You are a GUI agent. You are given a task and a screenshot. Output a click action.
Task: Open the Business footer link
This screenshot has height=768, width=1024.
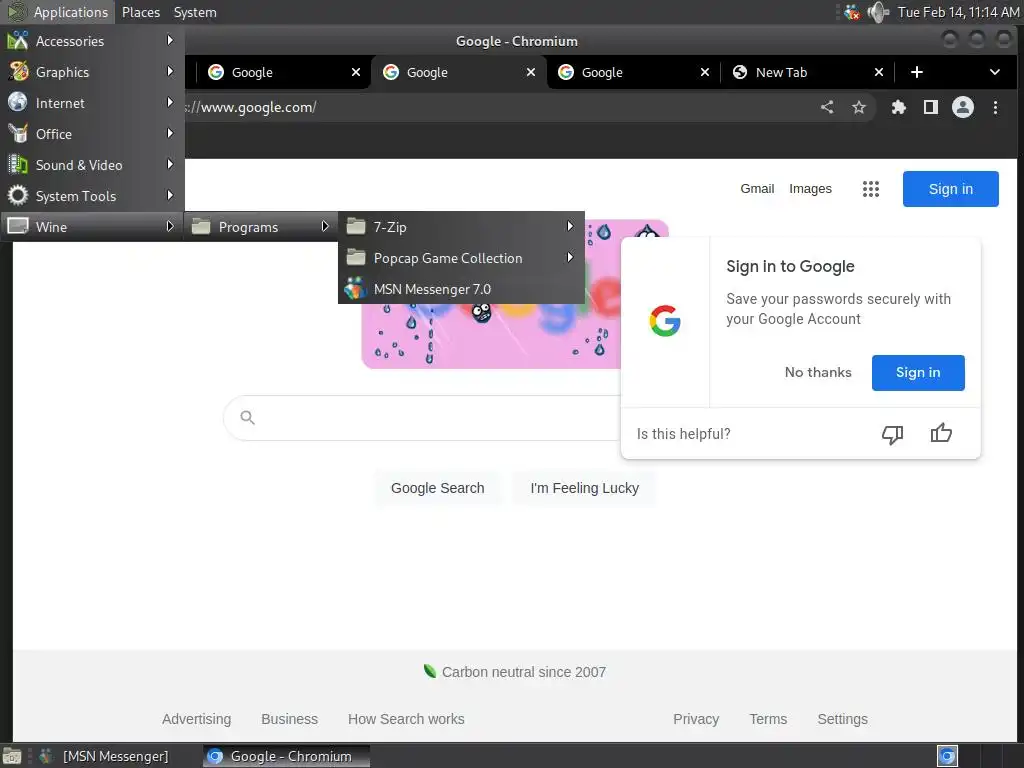click(x=289, y=719)
